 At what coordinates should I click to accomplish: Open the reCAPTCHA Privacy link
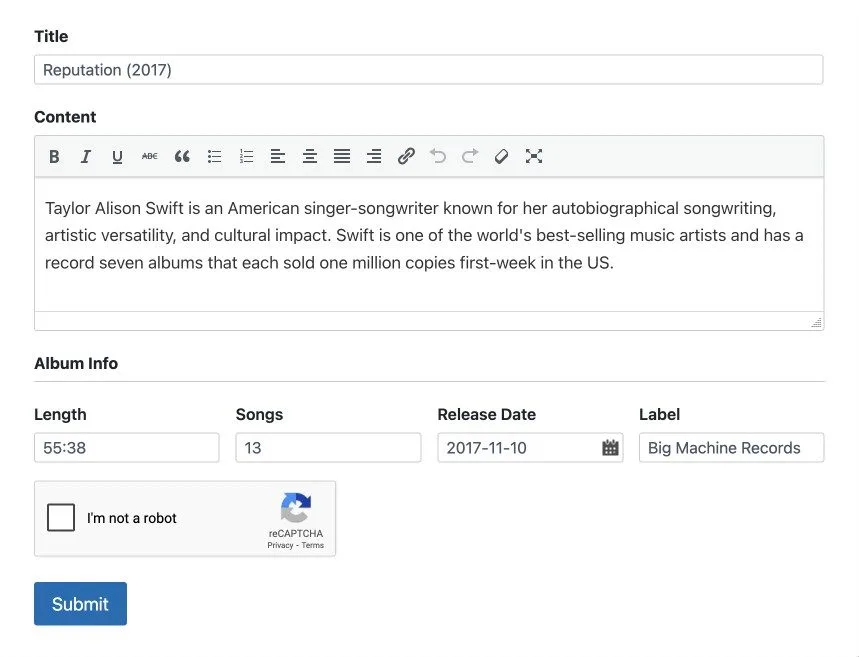click(x=280, y=545)
